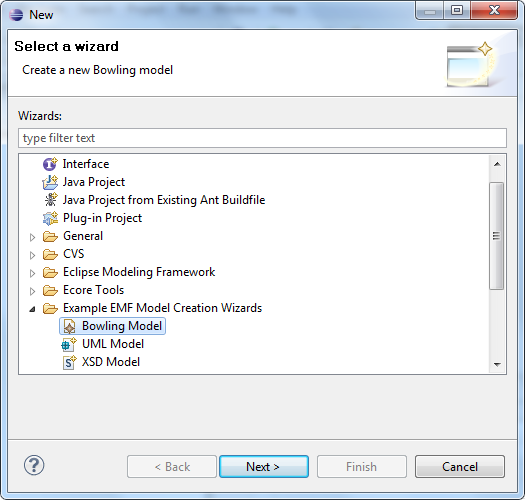Select the XSD Model entry

point(111,362)
